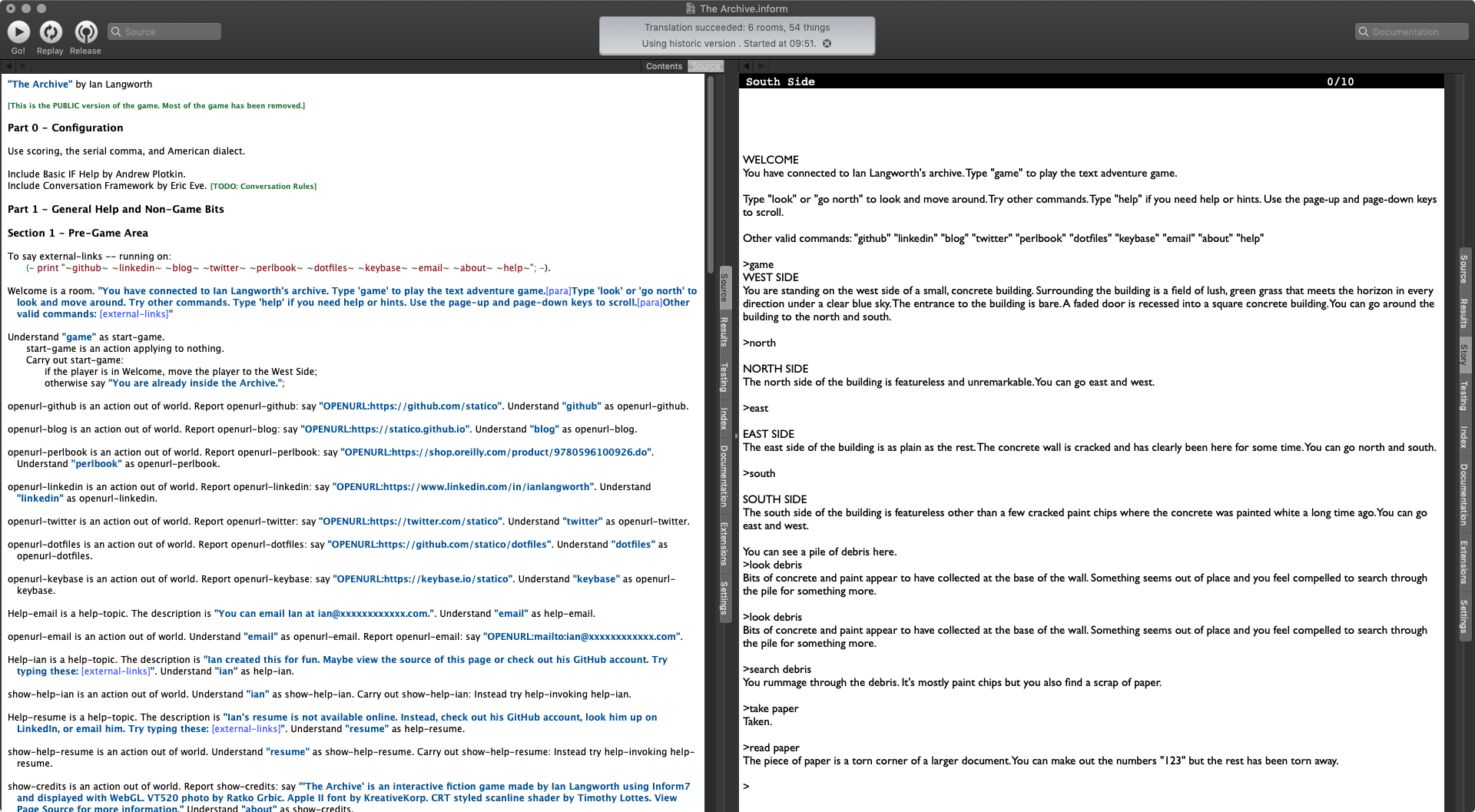Click the WEST SIDE room heading in transcript
This screenshot has width=1475, height=812.
tap(771, 277)
